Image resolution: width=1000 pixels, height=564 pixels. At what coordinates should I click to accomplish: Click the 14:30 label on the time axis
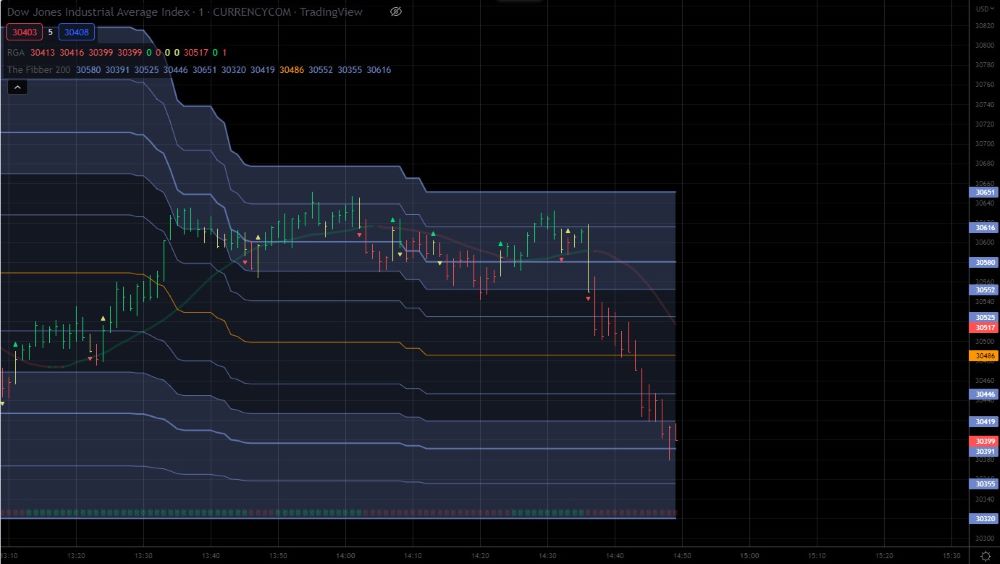pyautogui.click(x=547, y=556)
